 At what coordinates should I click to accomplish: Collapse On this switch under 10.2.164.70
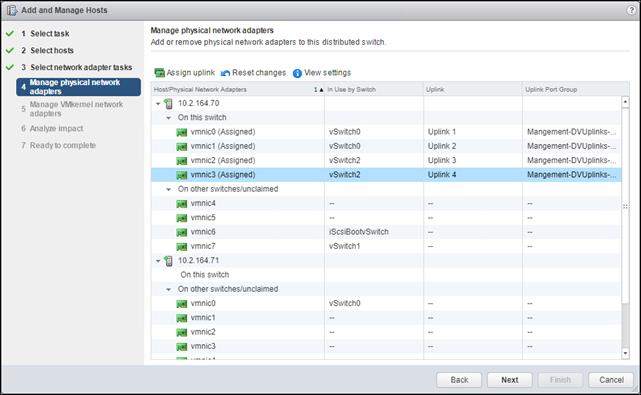coord(168,118)
